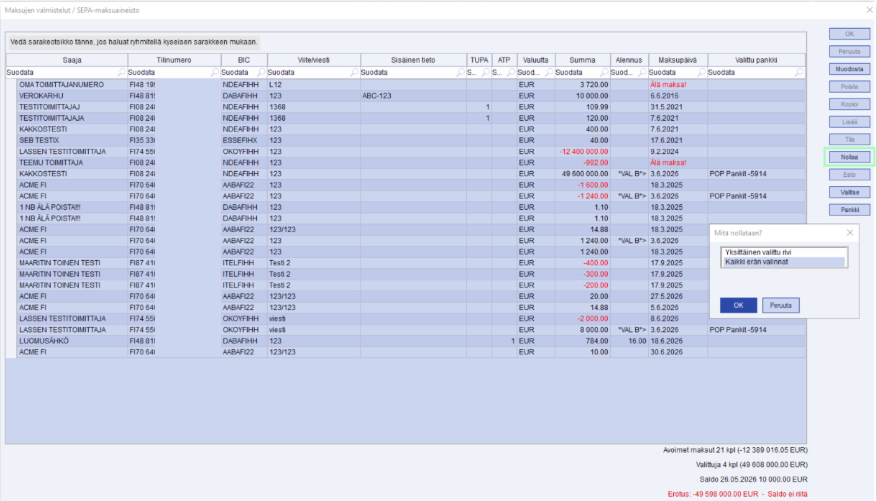Click the Tila button

click(x=849, y=139)
